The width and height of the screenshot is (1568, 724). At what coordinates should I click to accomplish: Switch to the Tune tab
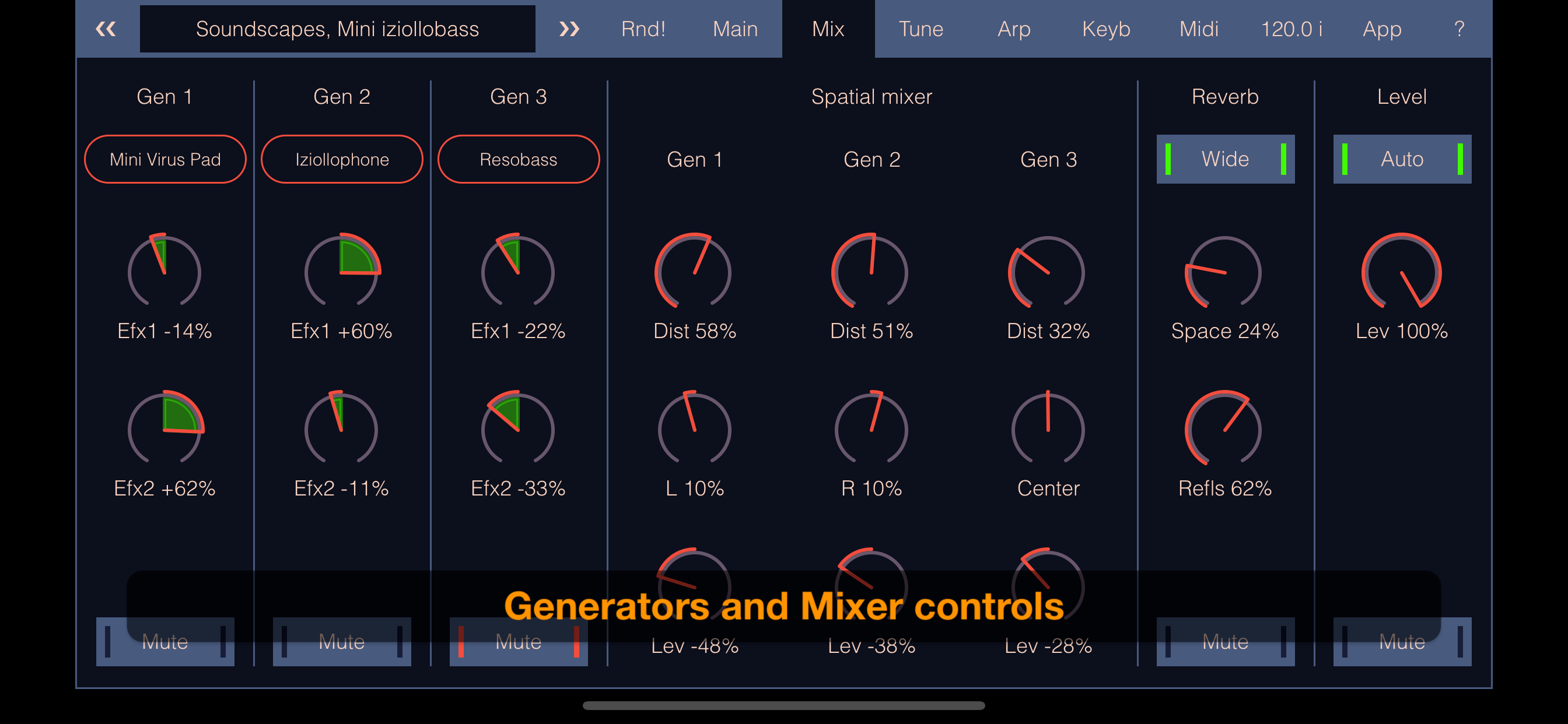[921, 29]
